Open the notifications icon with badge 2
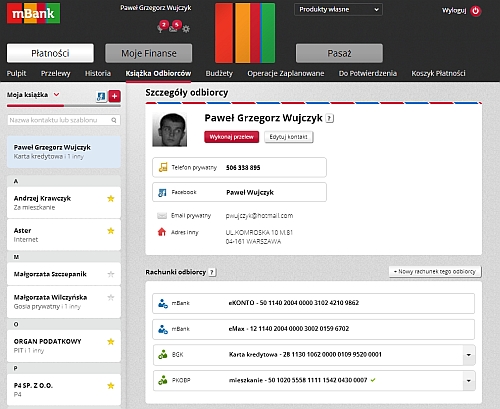This screenshot has height=409, width=500. (x=162, y=27)
